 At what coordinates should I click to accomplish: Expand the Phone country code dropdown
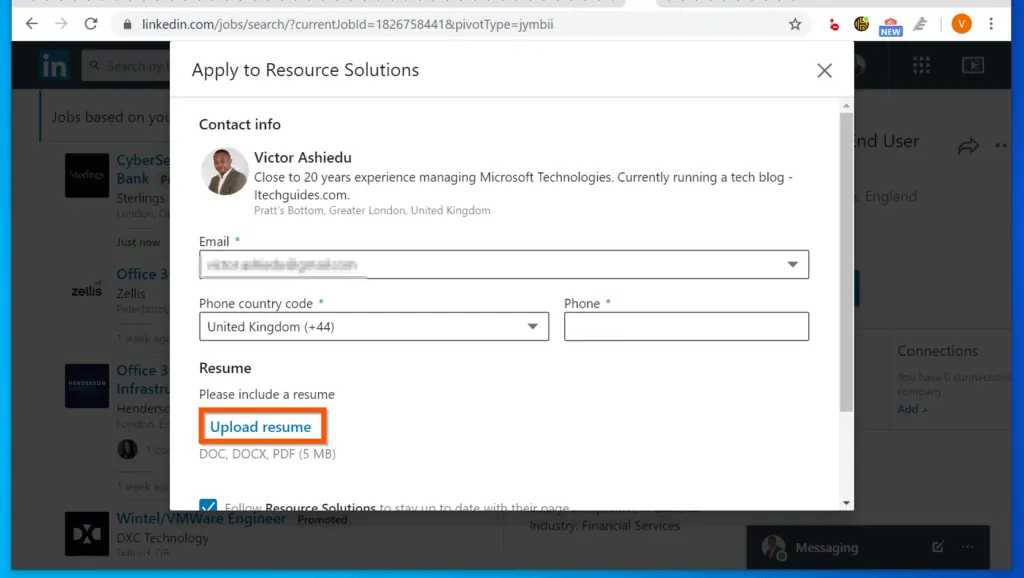[533, 326]
